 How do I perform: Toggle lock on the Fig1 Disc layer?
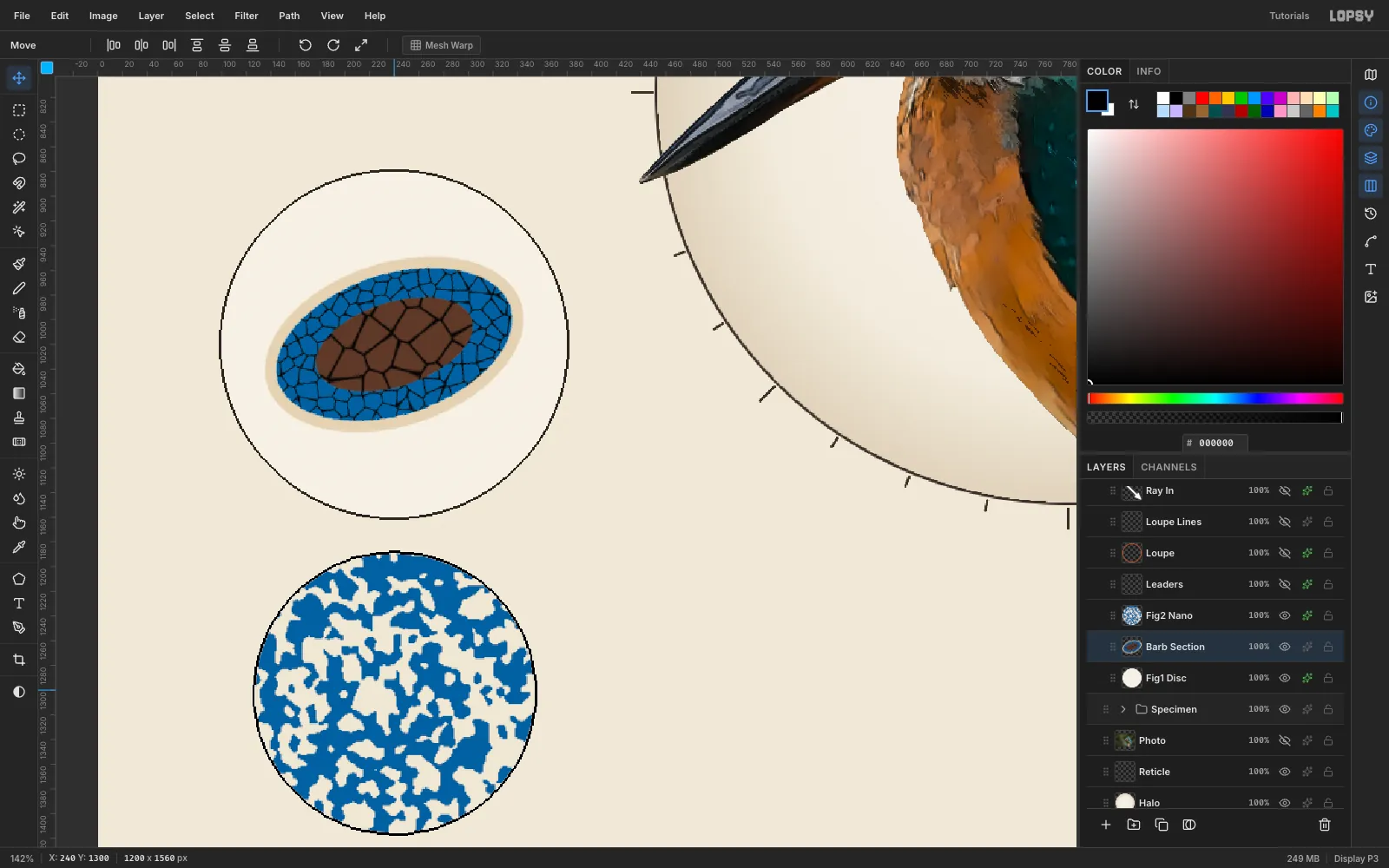(x=1328, y=678)
